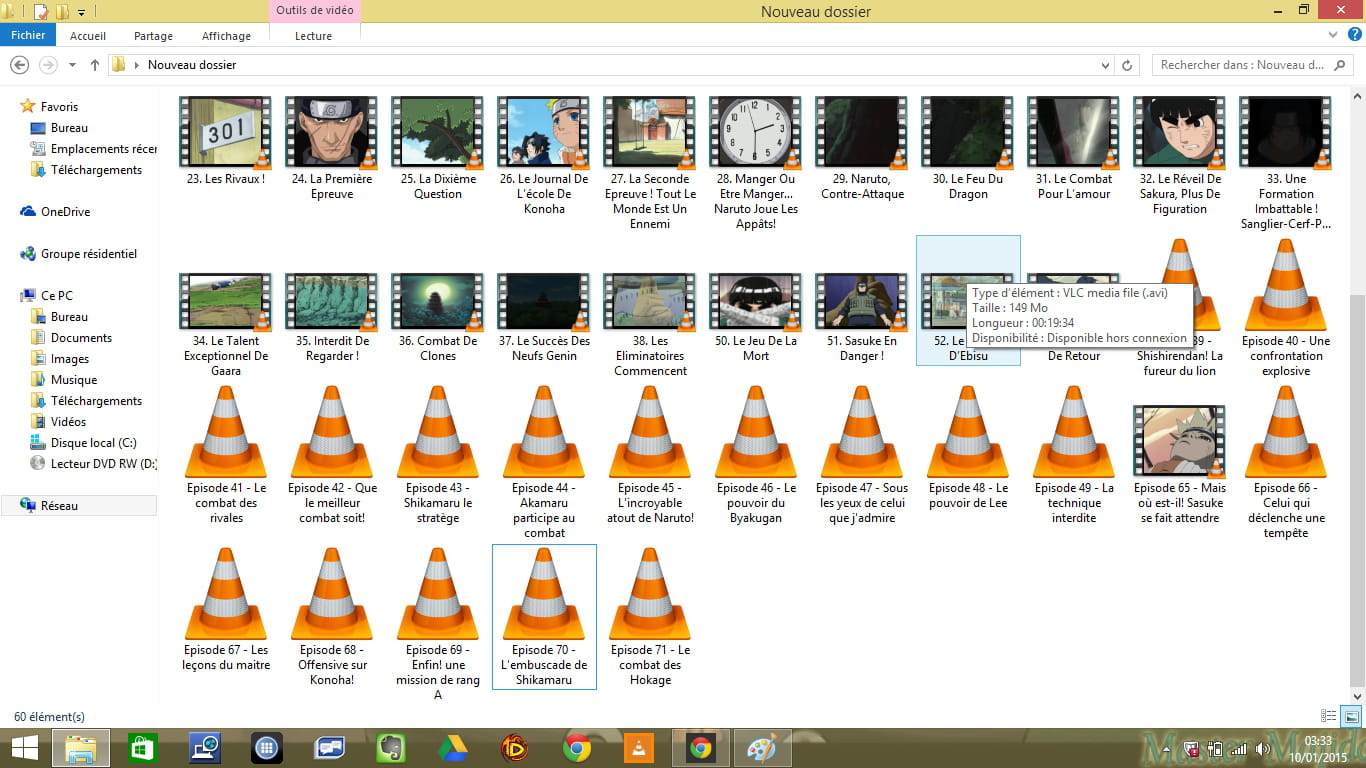Select Episode 47 VLC cone file

(862, 432)
